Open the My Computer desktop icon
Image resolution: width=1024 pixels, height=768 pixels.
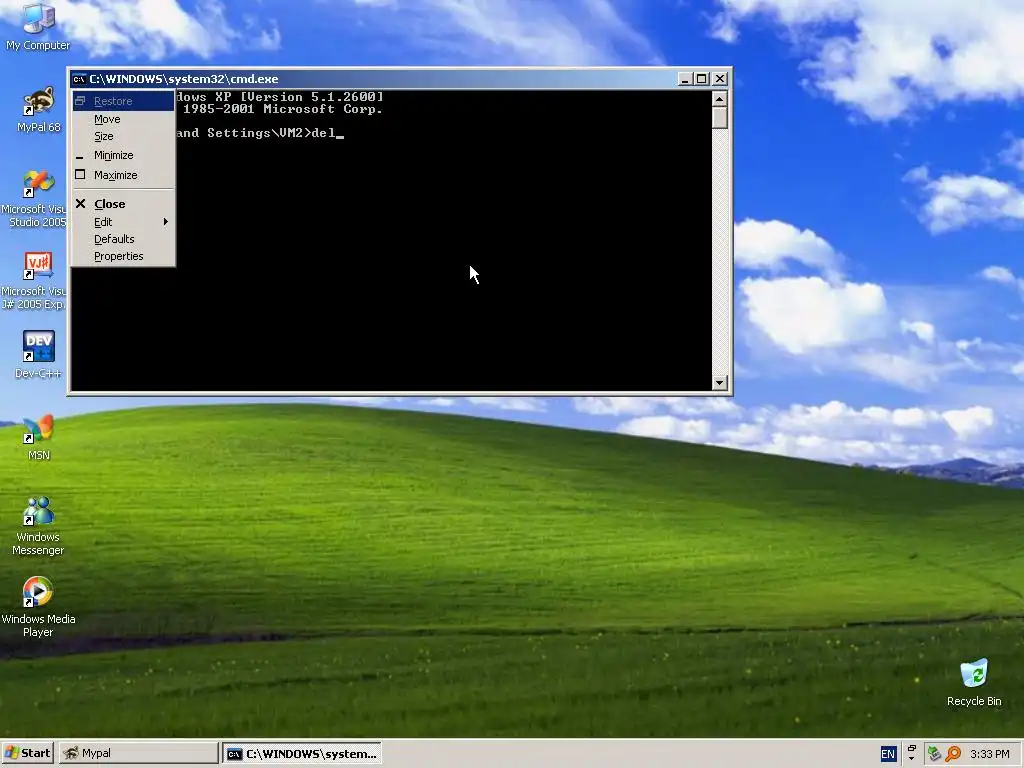click(38, 26)
